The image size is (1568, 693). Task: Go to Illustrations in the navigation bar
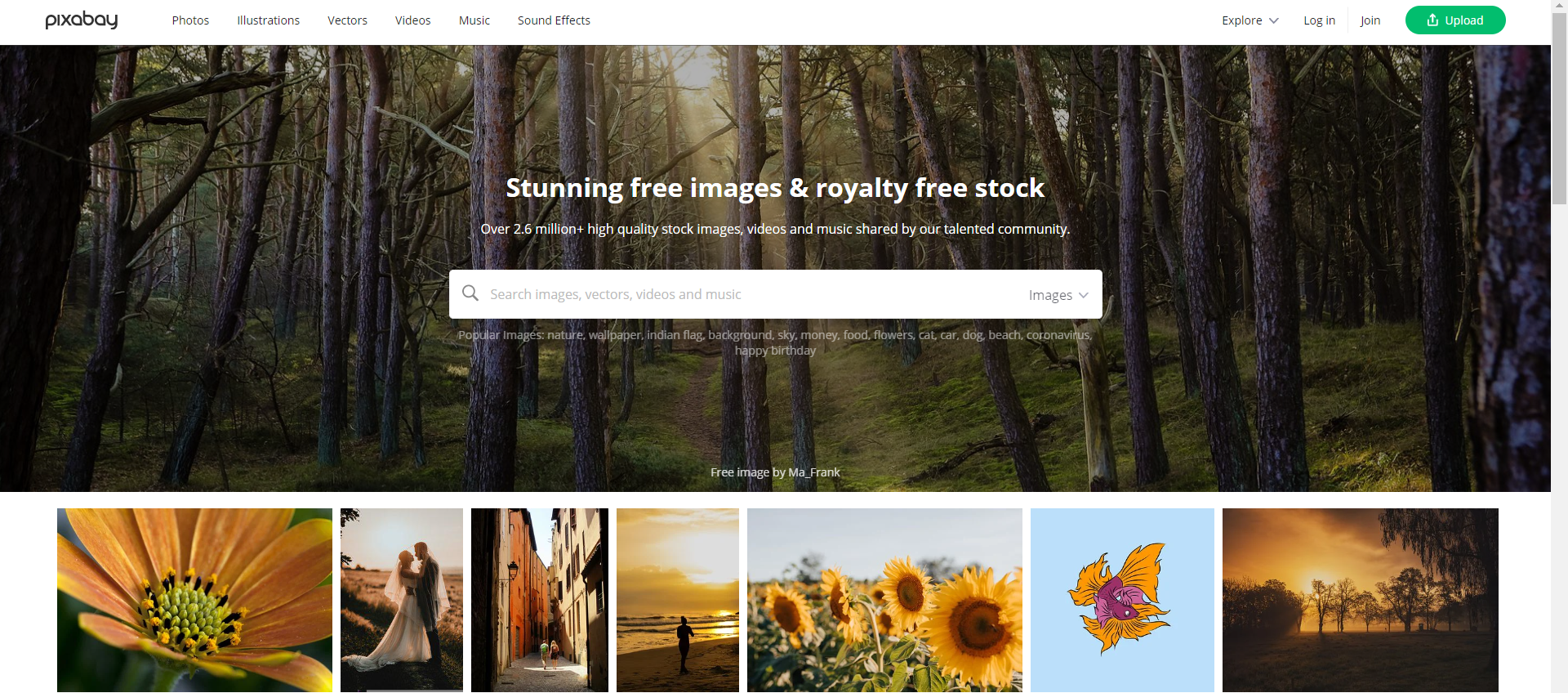[268, 20]
